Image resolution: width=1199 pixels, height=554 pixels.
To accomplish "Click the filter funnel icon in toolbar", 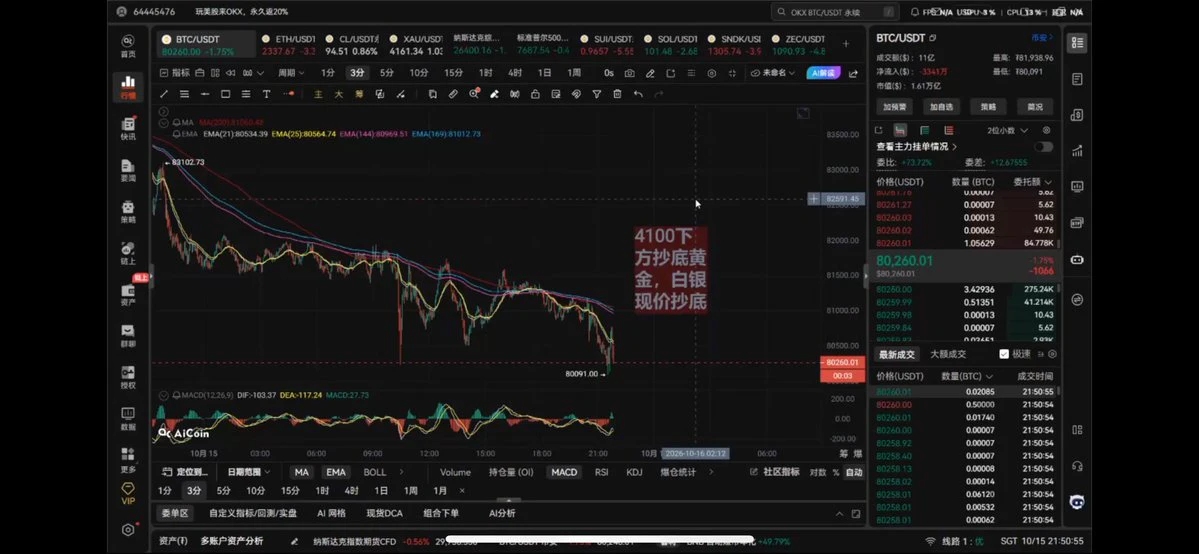I will click(596, 94).
